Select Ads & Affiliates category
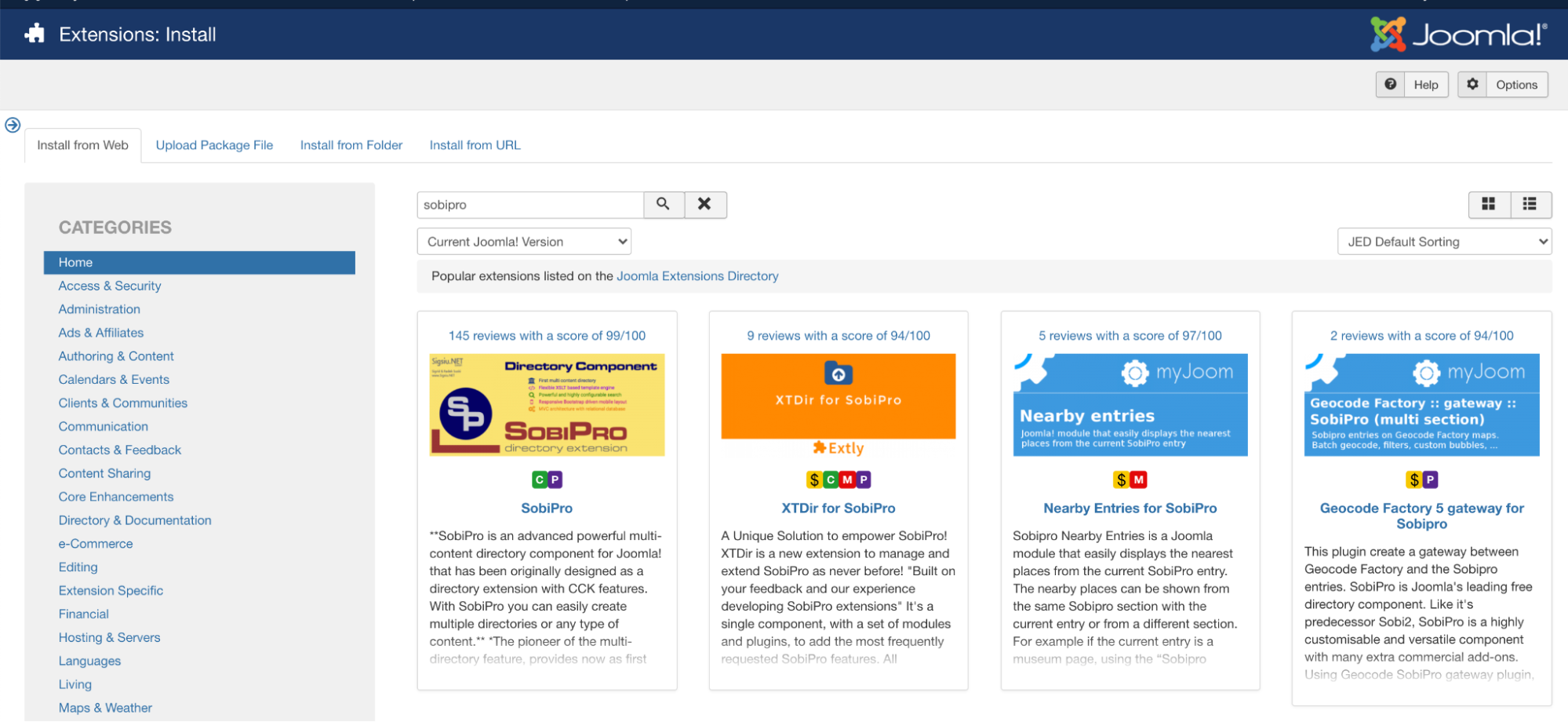 pos(100,333)
